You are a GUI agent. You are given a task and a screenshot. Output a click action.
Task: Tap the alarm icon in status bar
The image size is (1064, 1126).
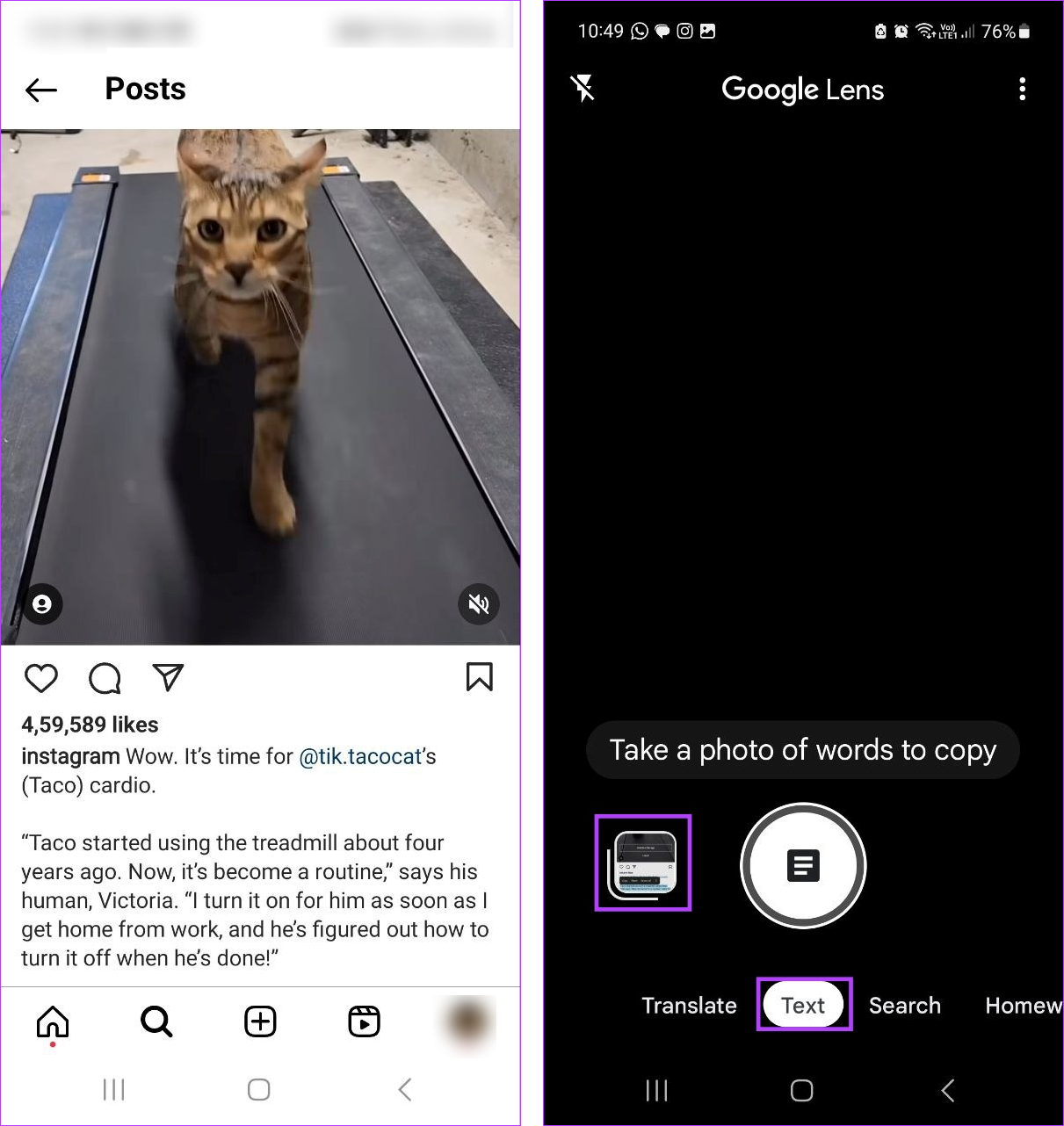point(901,31)
